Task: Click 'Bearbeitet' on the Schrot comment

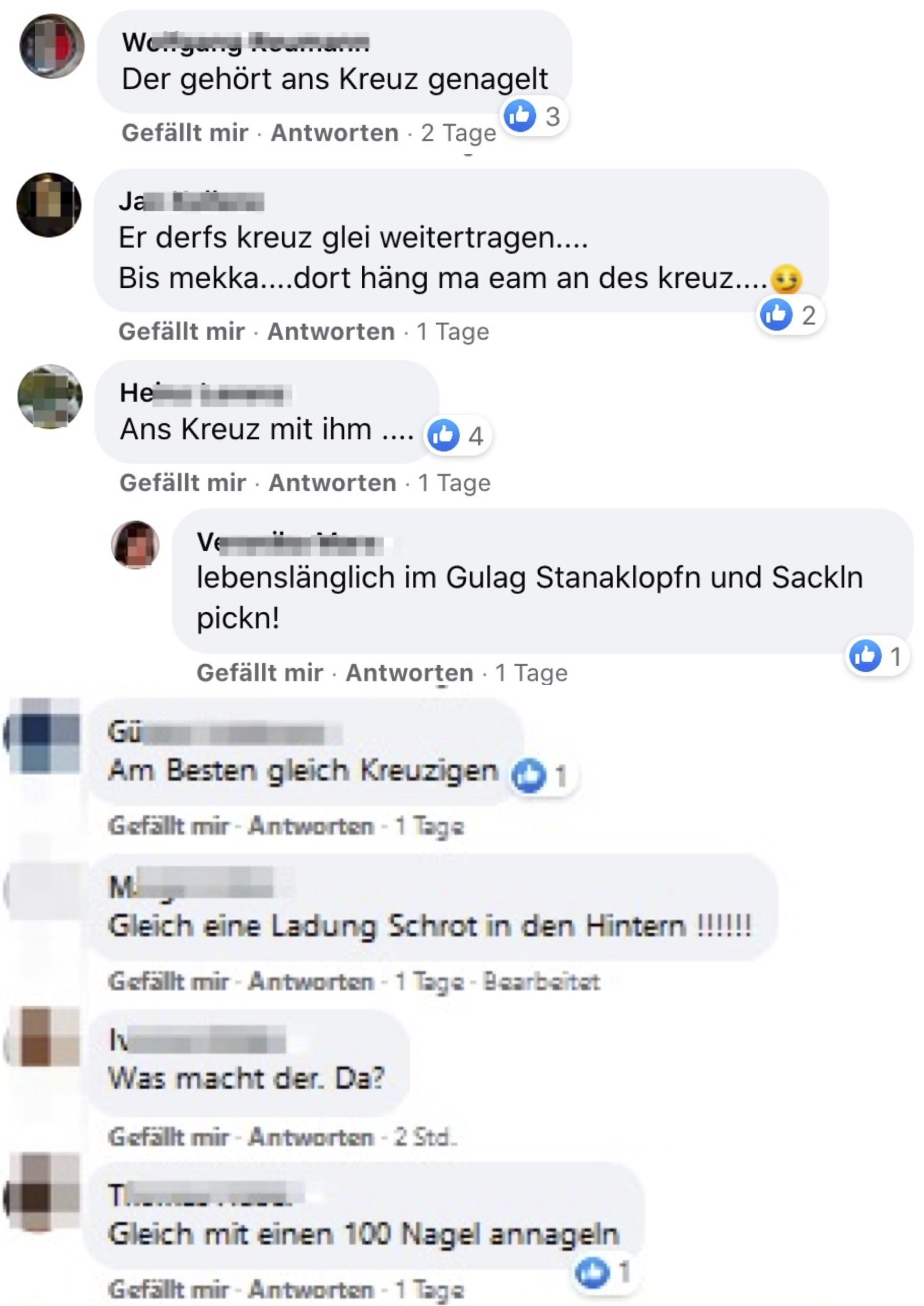Action: coord(541,981)
